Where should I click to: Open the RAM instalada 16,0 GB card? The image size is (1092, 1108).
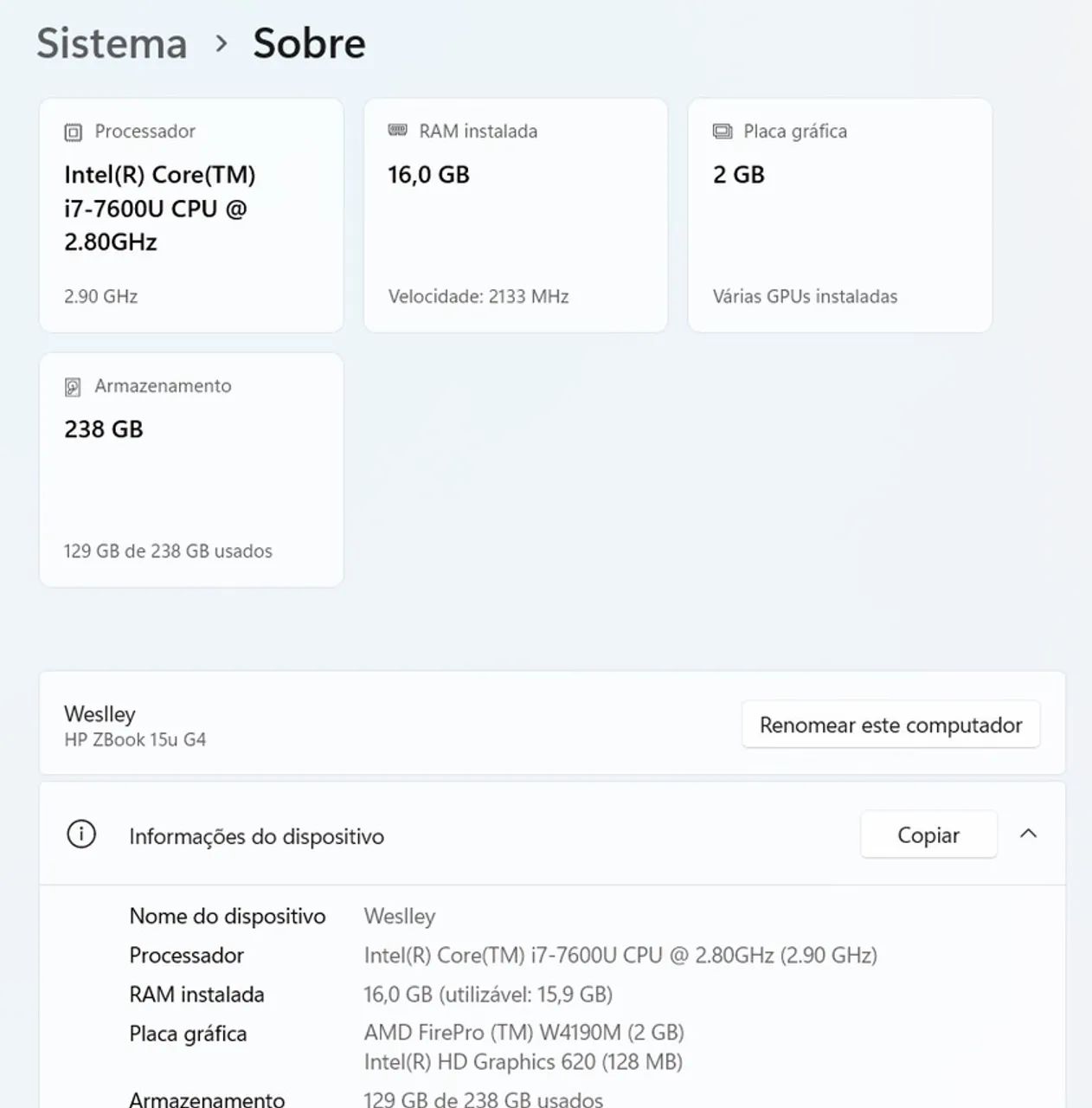click(x=516, y=215)
